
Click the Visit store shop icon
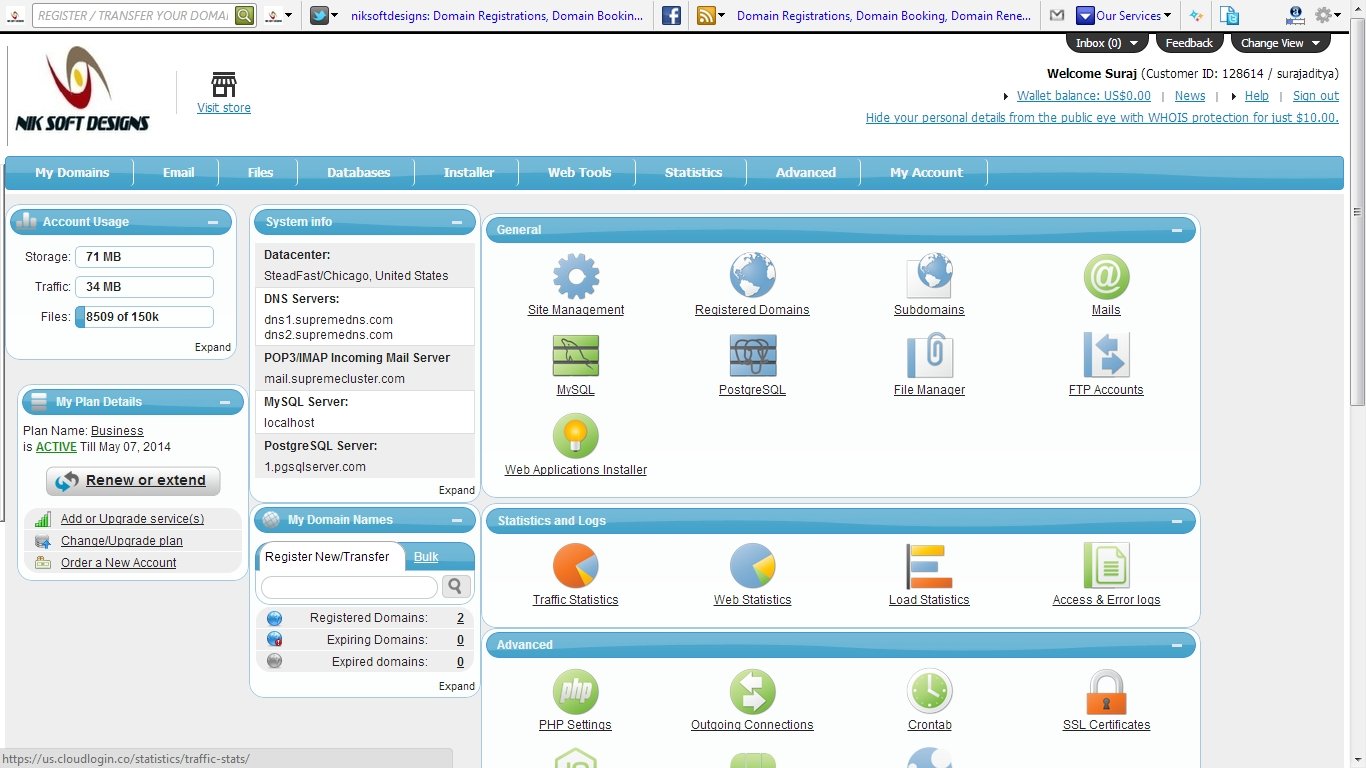point(224,84)
